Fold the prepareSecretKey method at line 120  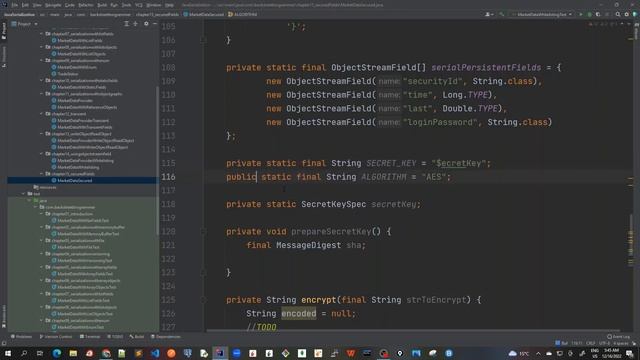[x=203, y=231]
